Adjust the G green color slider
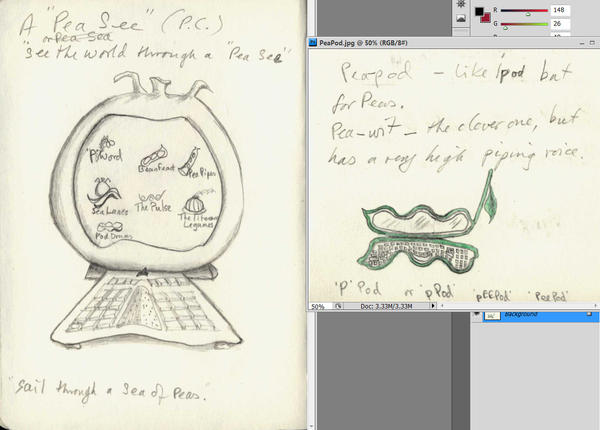 524,25
